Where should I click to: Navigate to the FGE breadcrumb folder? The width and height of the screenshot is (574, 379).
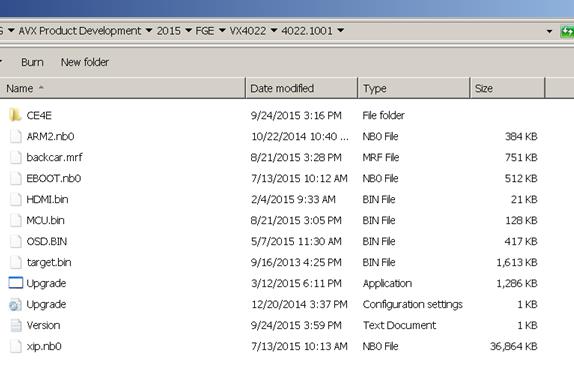pos(205,31)
